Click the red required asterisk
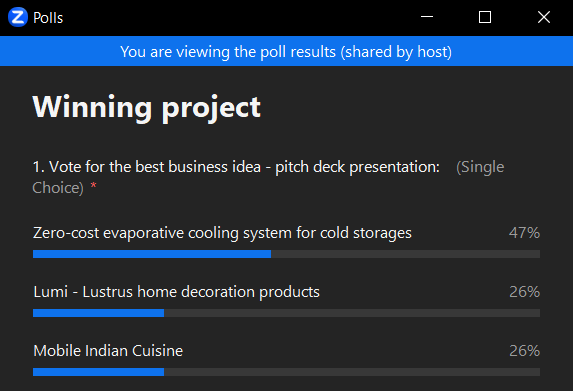The height and width of the screenshot is (391, 573). click(x=94, y=186)
